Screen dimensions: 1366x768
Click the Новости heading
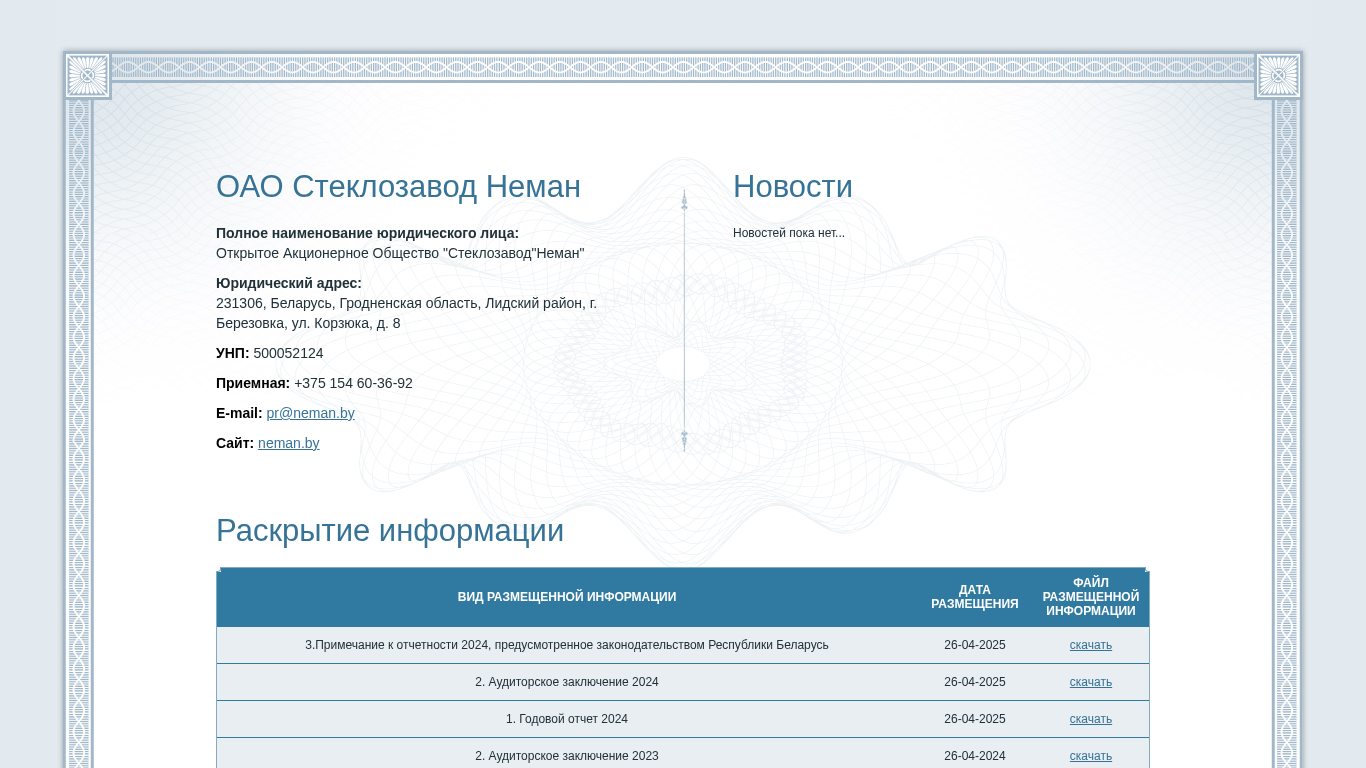click(x=793, y=187)
